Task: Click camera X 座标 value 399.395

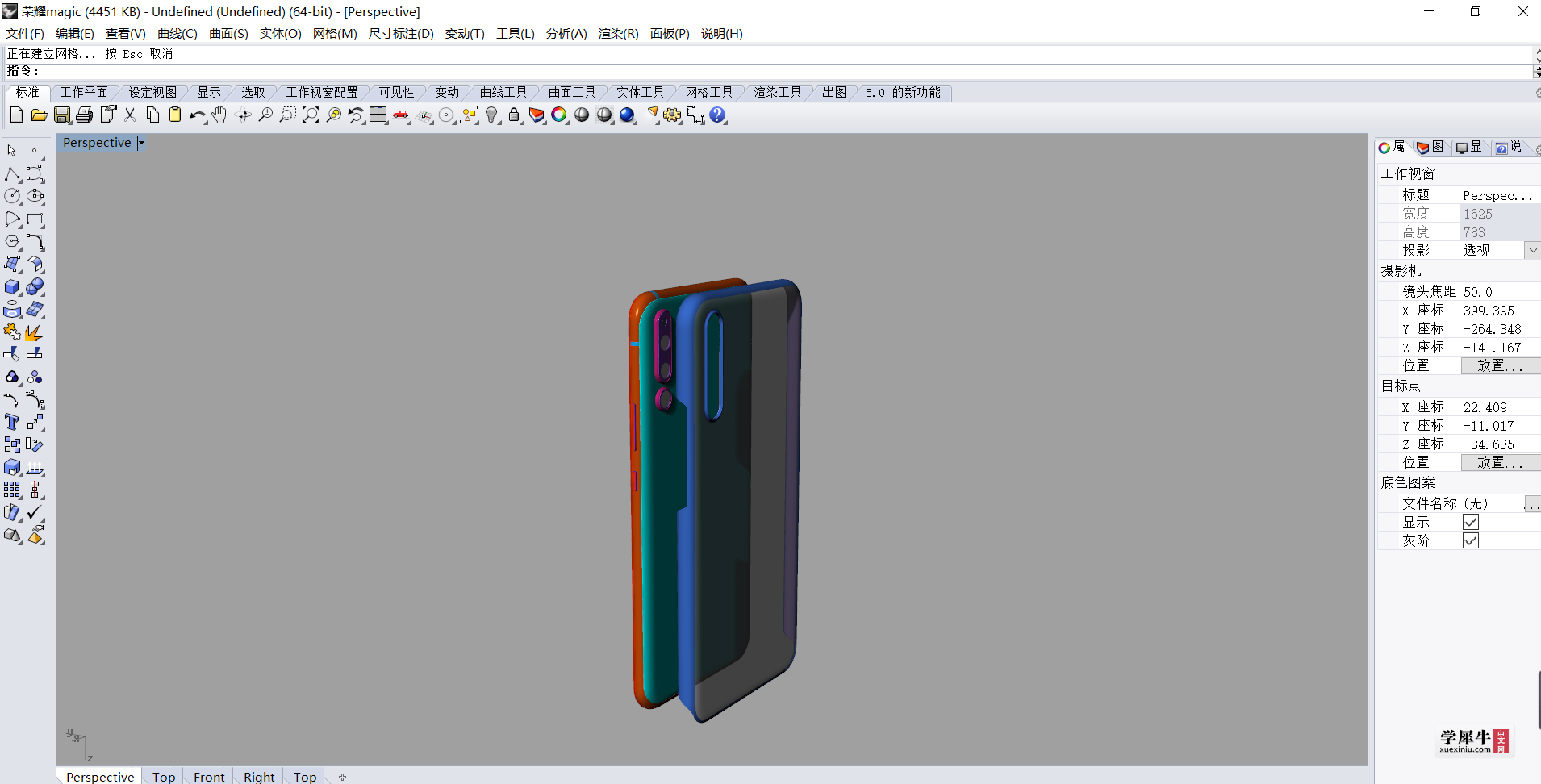Action: (1501, 311)
